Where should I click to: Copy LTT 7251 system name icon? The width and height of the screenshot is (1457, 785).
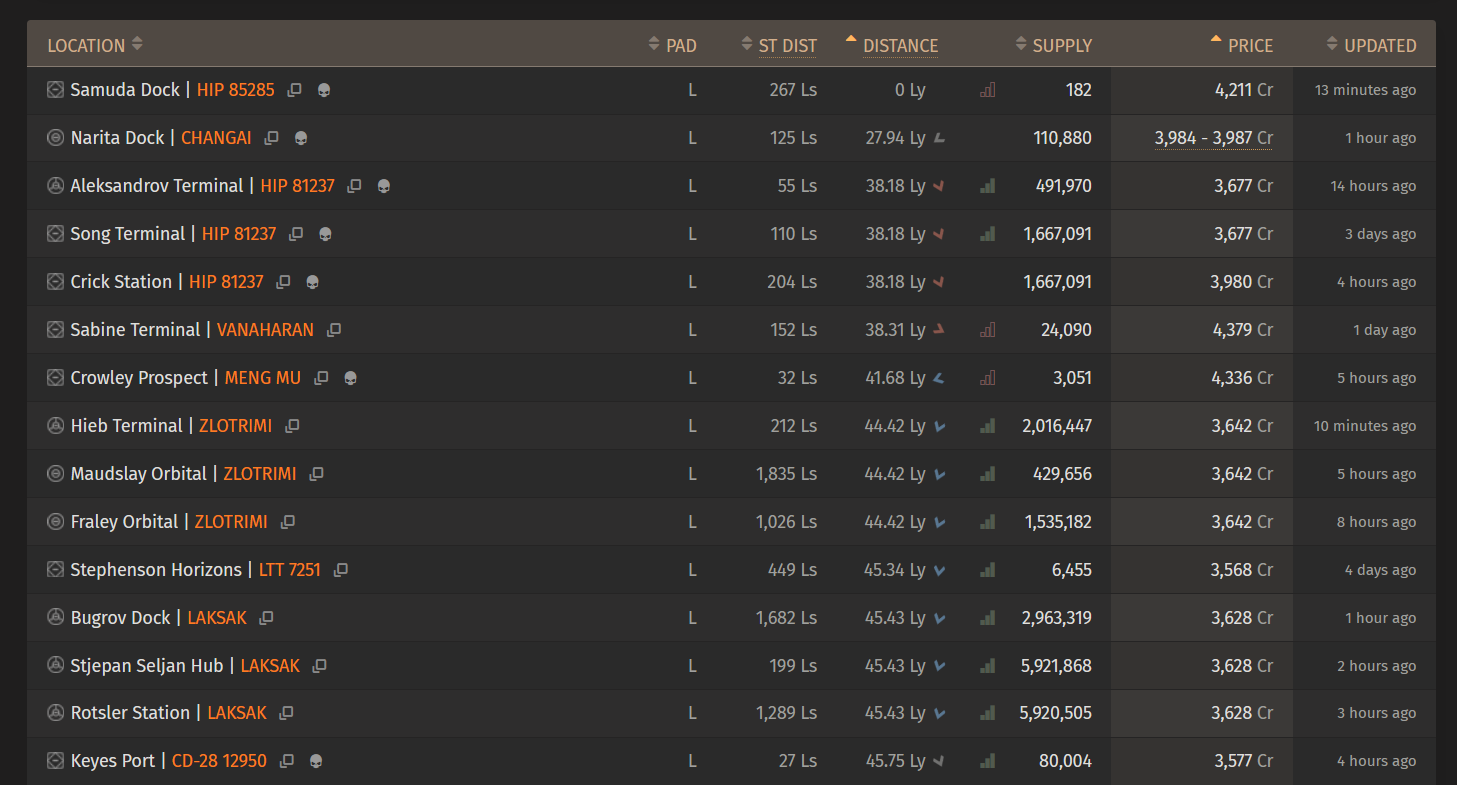(x=341, y=570)
